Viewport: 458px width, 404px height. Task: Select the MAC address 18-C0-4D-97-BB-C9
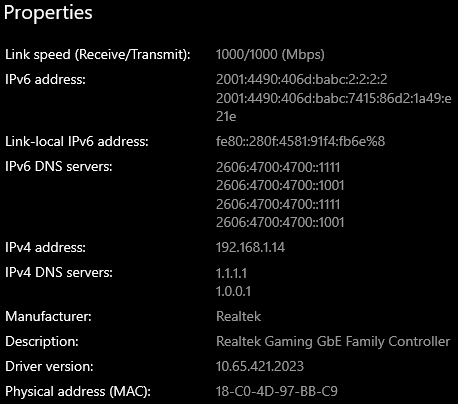pos(277,391)
